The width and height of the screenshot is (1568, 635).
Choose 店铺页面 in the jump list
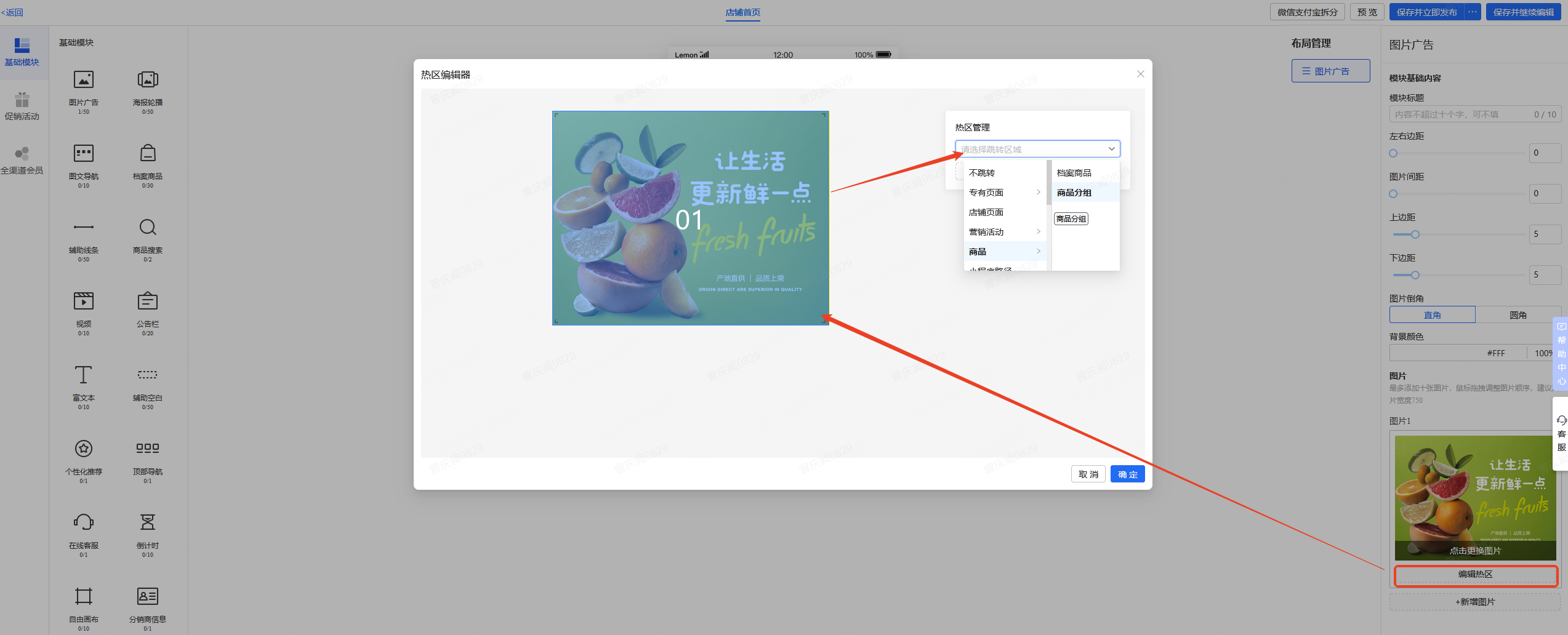tap(1005, 212)
